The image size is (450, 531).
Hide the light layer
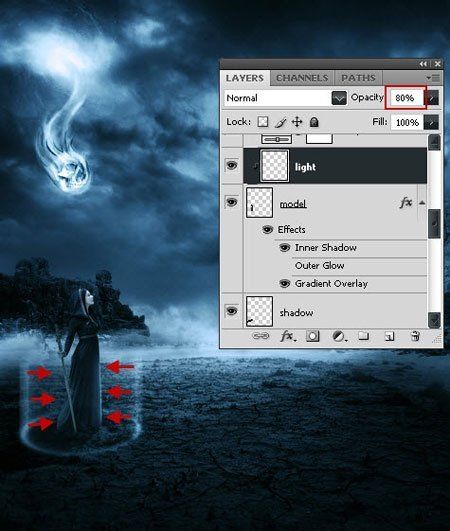[x=232, y=165]
